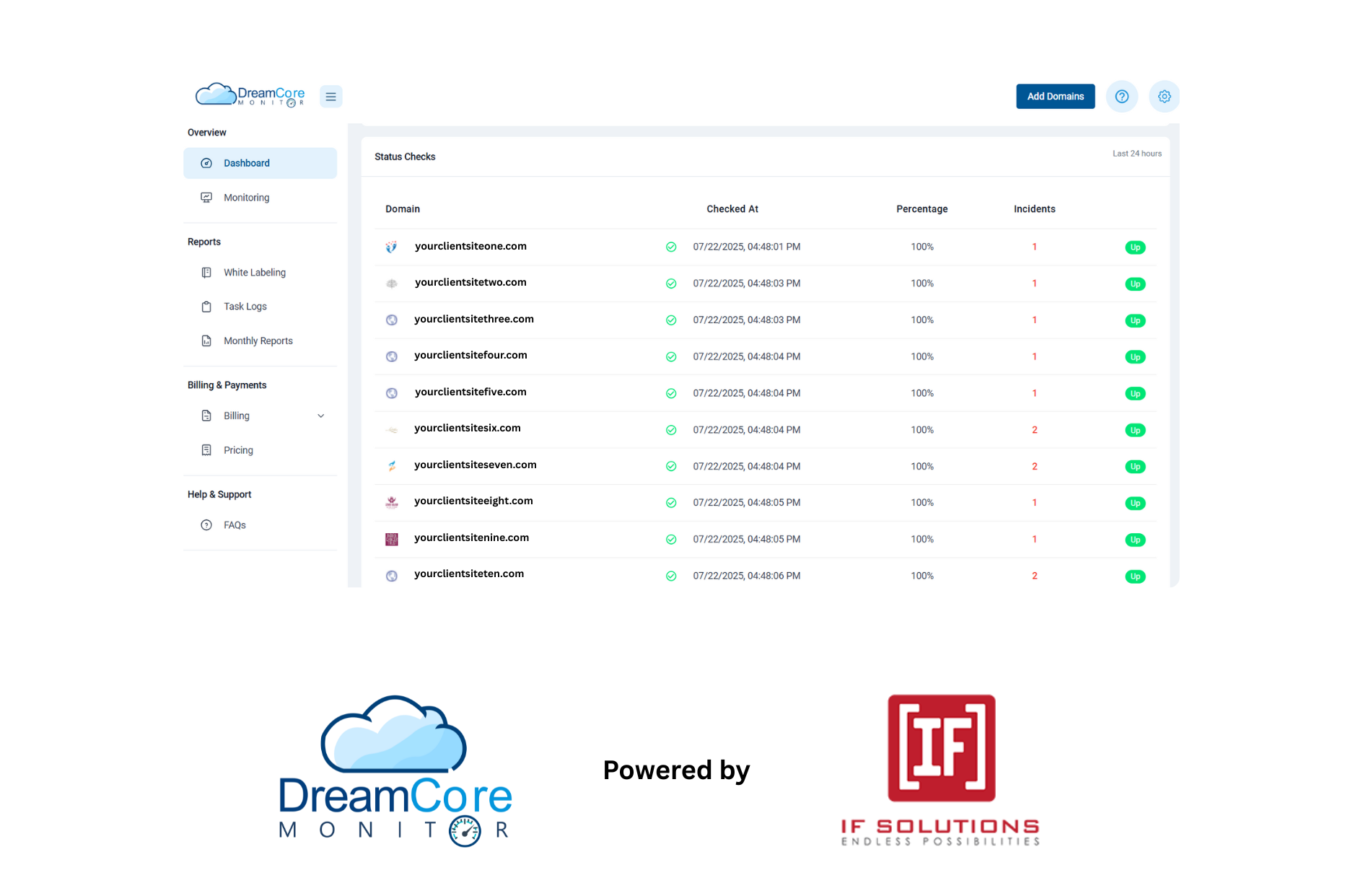
Task: Click incident count 1 for yourclientsiteeight.com
Action: tap(1035, 503)
